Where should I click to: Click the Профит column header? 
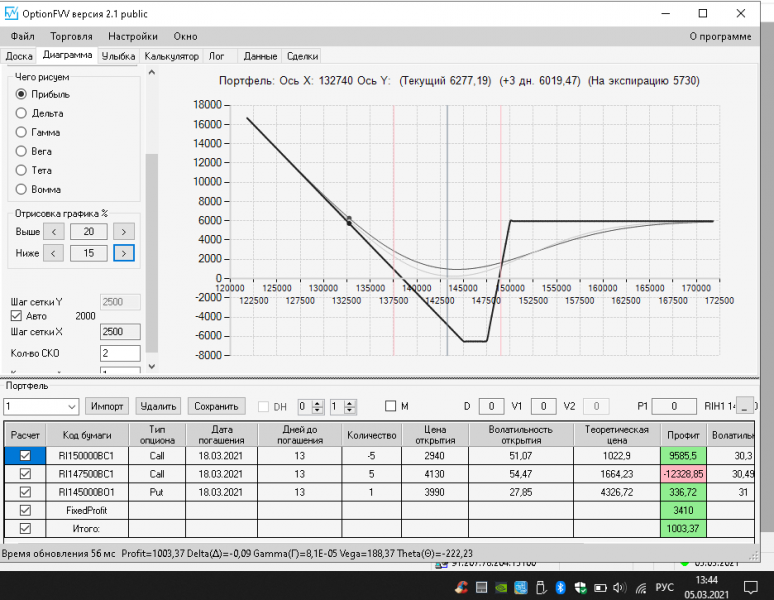click(x=683, y=435)
